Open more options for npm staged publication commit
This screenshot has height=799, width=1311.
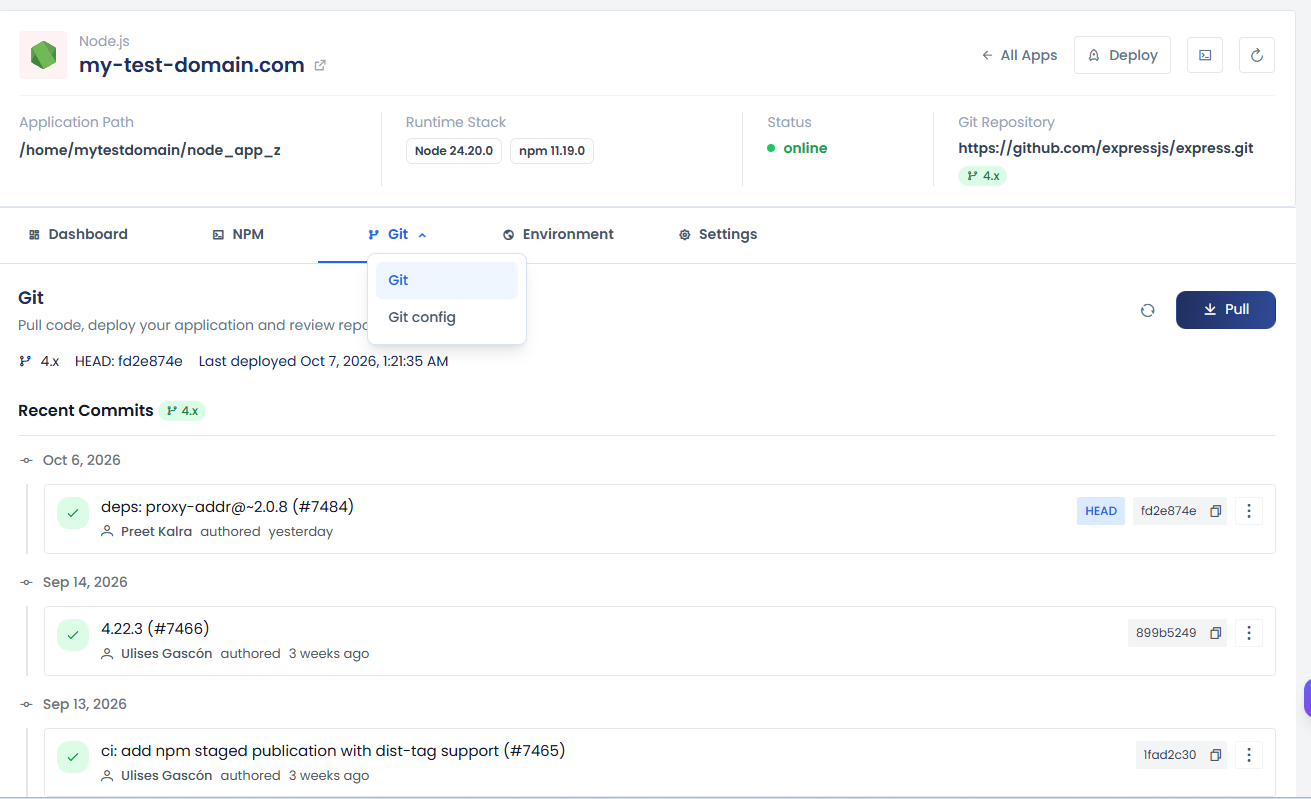pyautogui.click(x=1249, y=755)
